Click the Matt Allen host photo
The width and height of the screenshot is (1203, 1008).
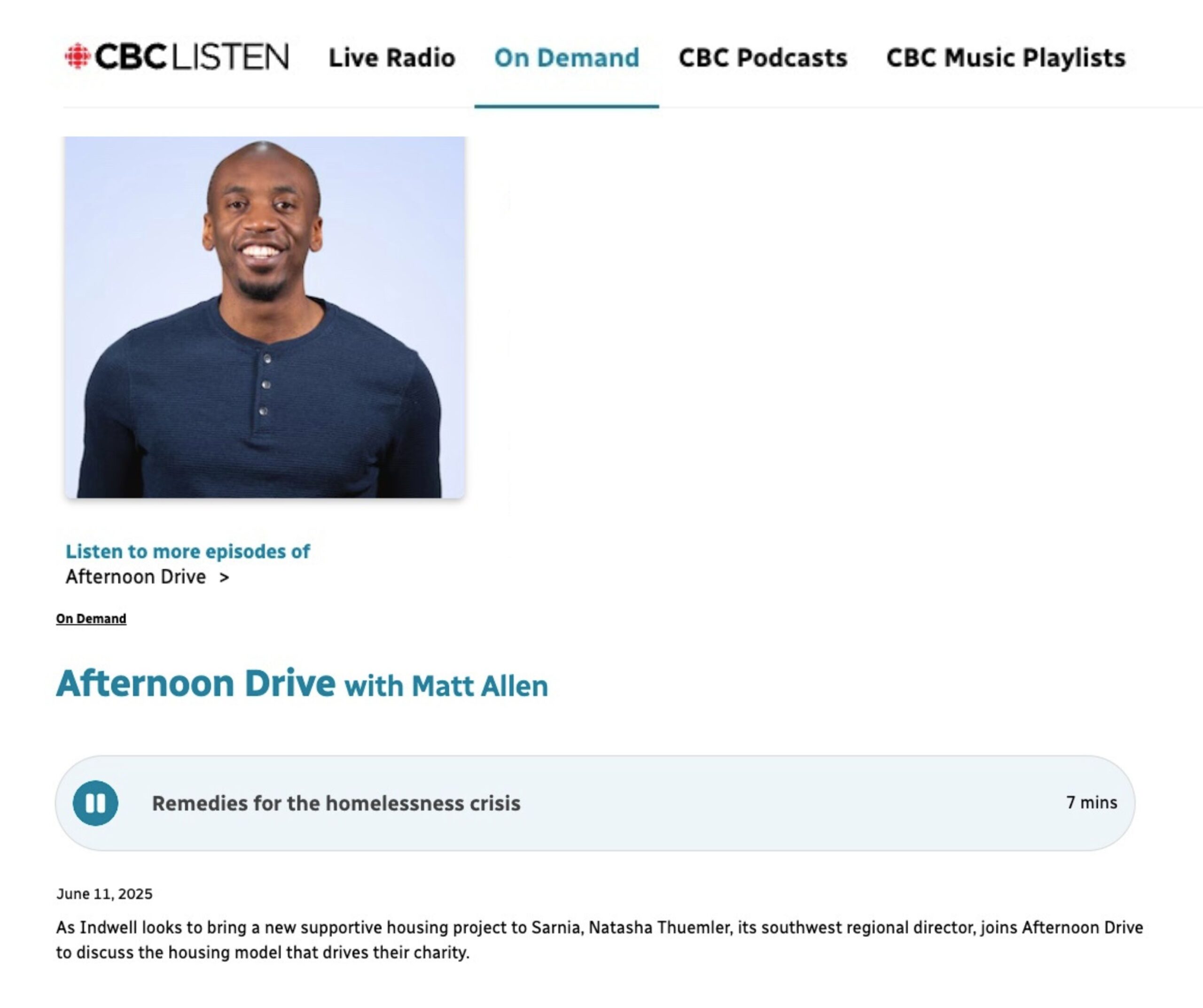point(265,318)
